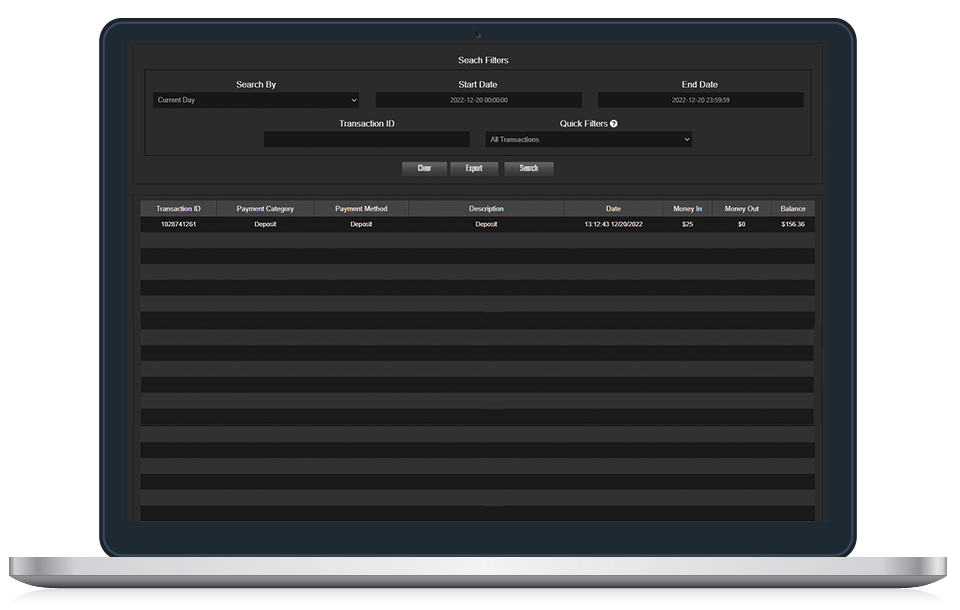The width and height of the screenshot is (960, 610).
Task: Click the Transaction ID input field
Action: pos(367,140)
